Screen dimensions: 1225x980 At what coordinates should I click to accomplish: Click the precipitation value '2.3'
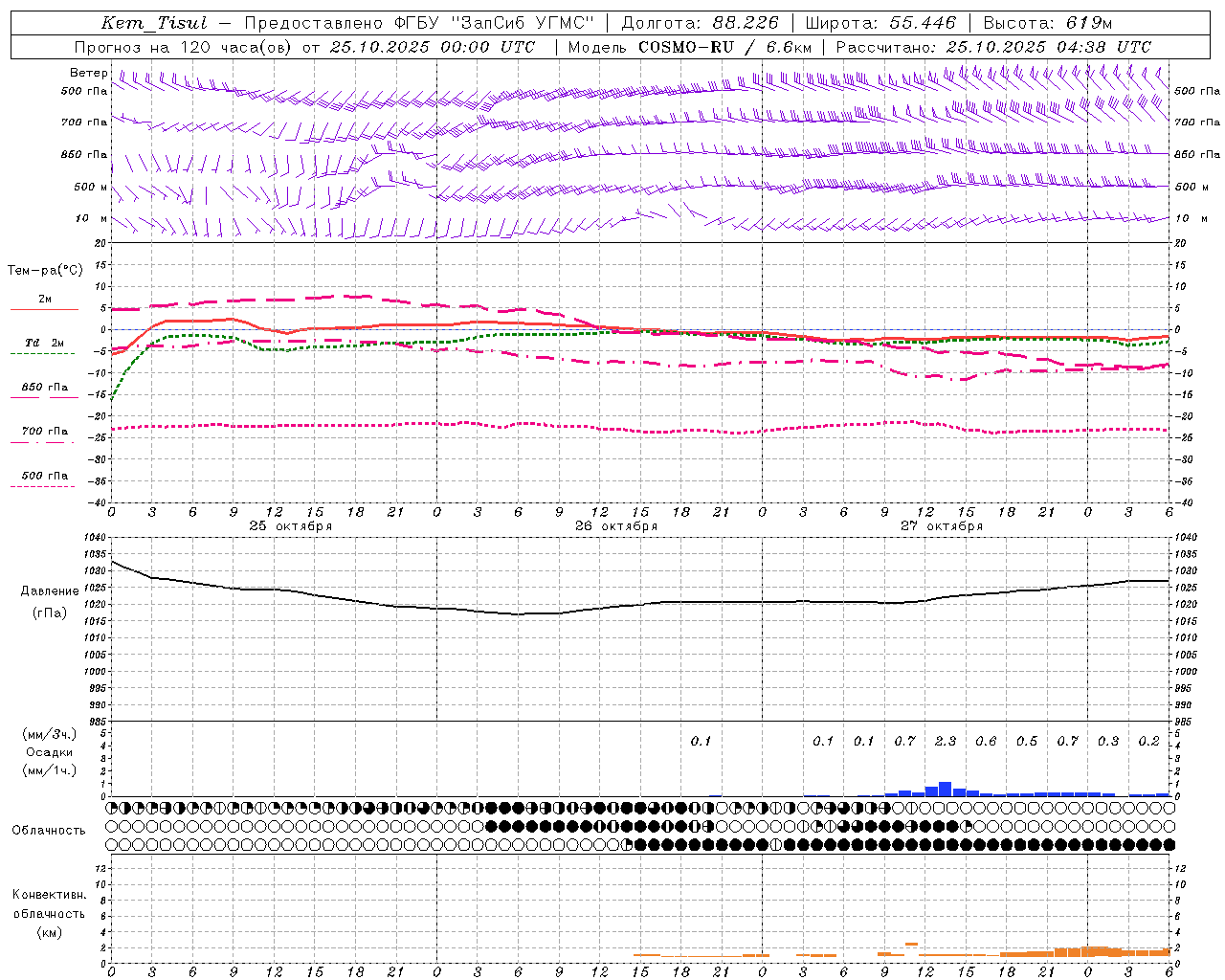[x=946, y=742]
